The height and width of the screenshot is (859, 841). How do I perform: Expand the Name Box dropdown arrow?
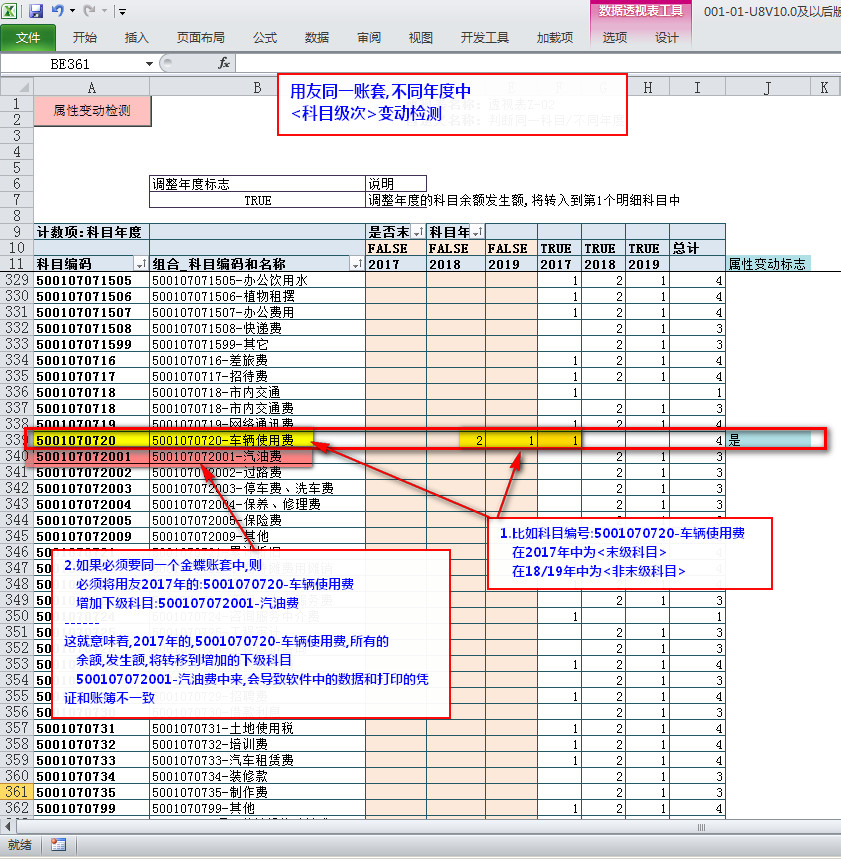[x=149, y=63]
